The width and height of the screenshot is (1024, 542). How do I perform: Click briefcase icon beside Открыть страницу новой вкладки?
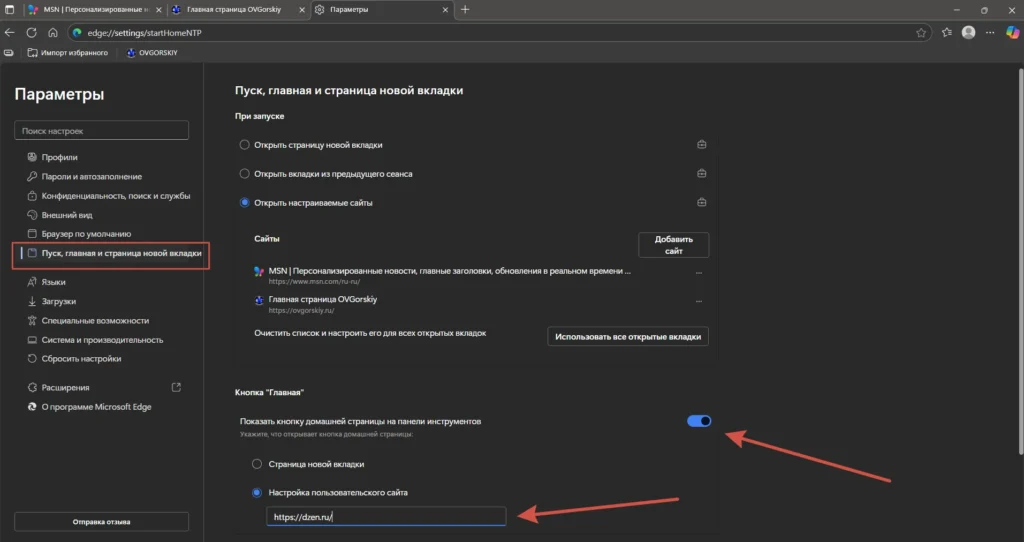[x=701, y=144]
